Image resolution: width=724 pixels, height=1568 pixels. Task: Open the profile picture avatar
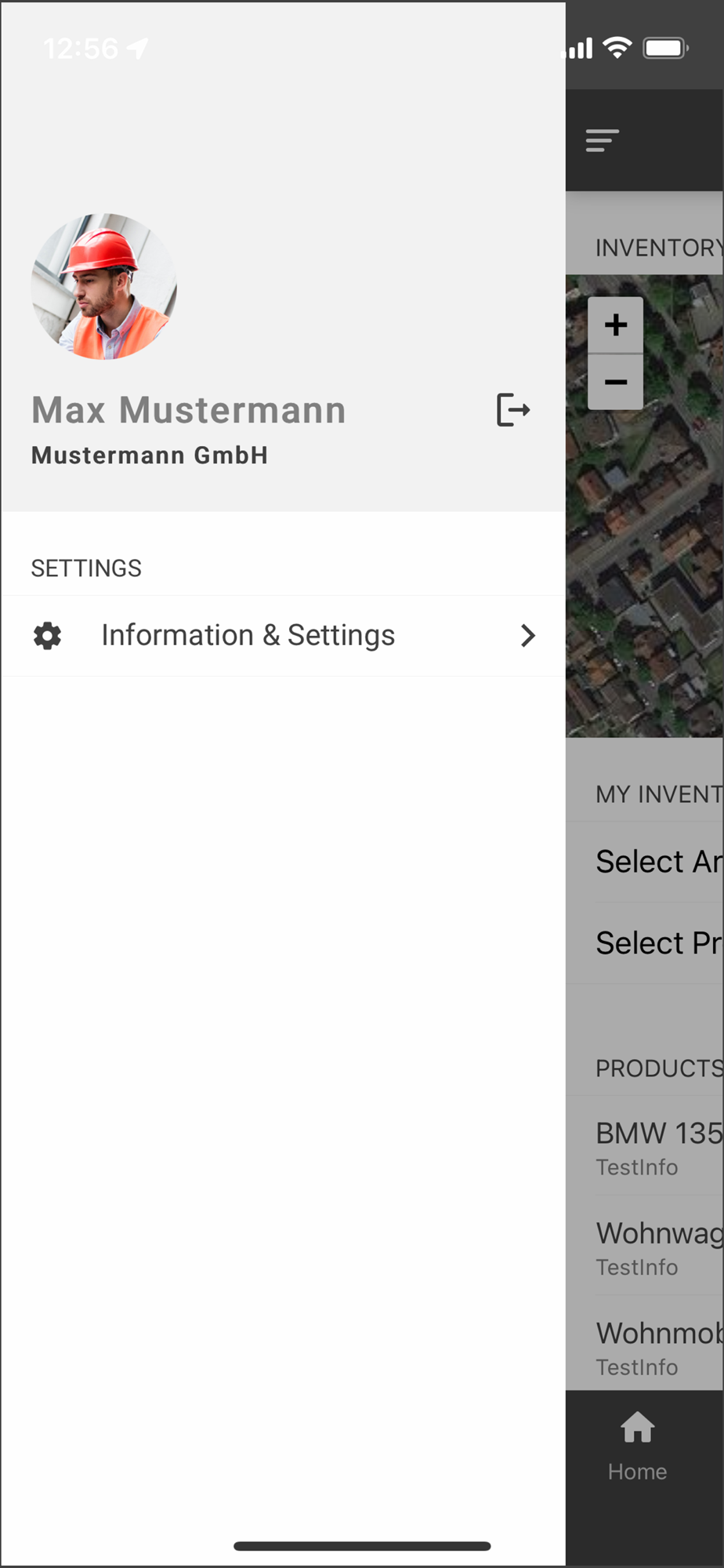104,287
